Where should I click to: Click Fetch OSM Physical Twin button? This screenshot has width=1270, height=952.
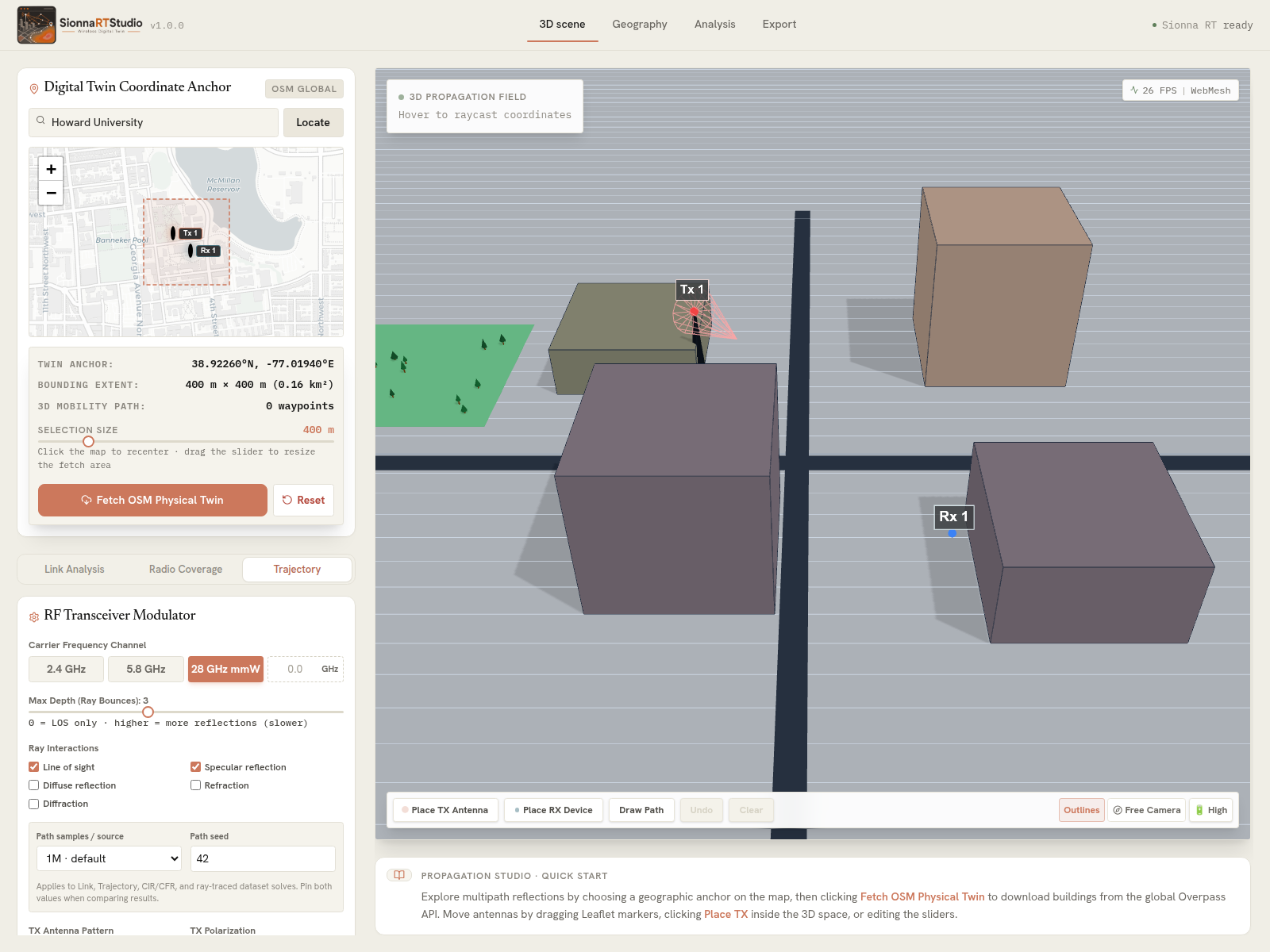pos(152,500)
